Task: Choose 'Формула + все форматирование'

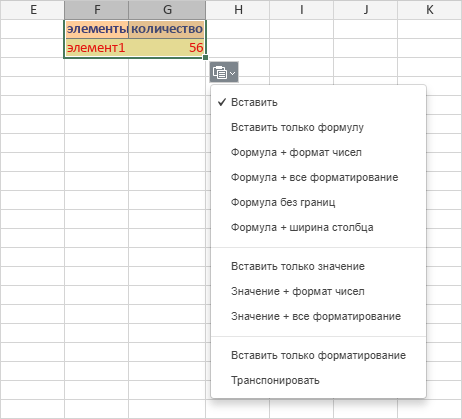Action: pyautogui.click(x=319, y=177)
